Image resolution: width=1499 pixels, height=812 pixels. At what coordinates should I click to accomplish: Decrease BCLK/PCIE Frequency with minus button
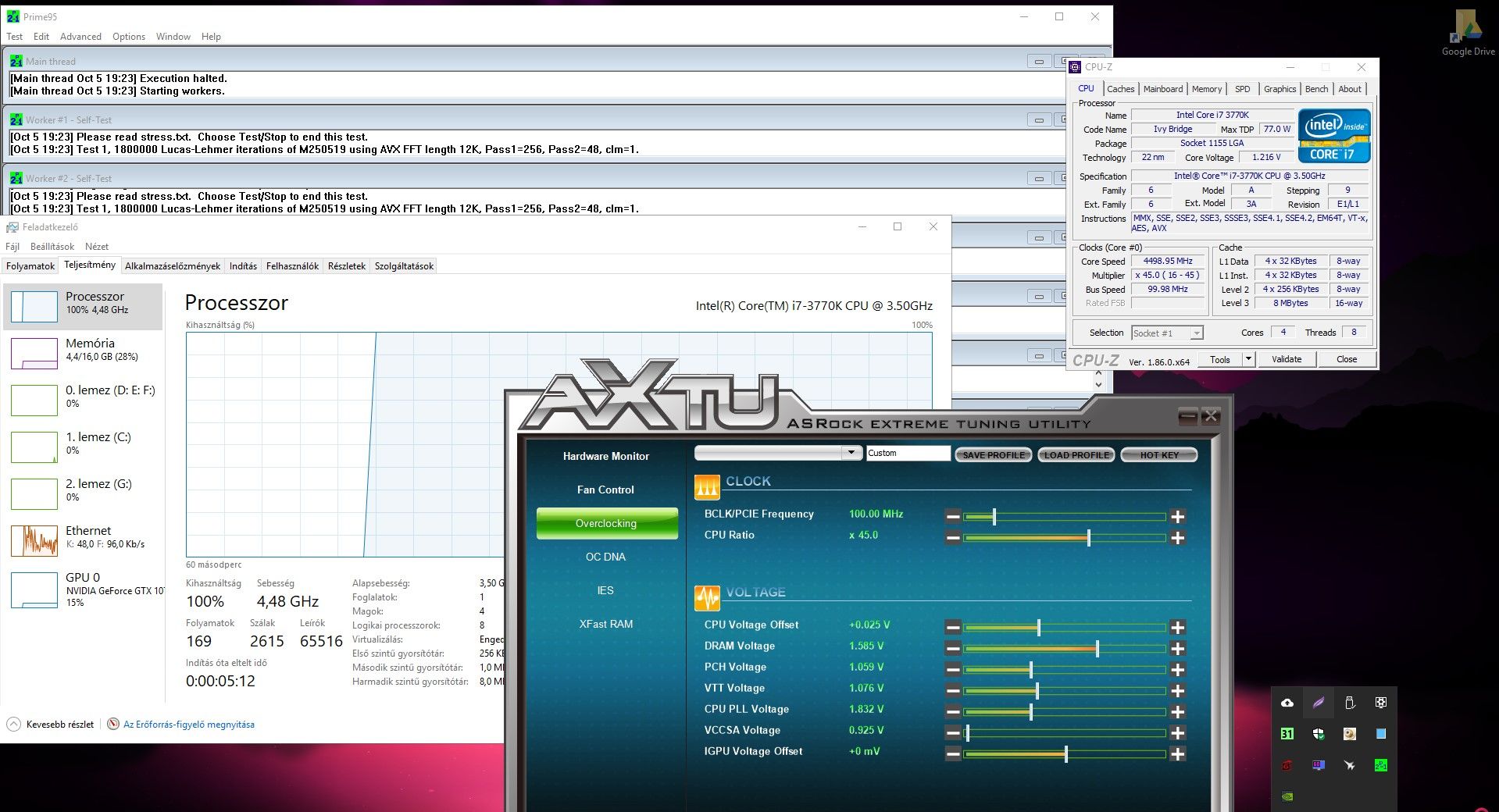953,516
